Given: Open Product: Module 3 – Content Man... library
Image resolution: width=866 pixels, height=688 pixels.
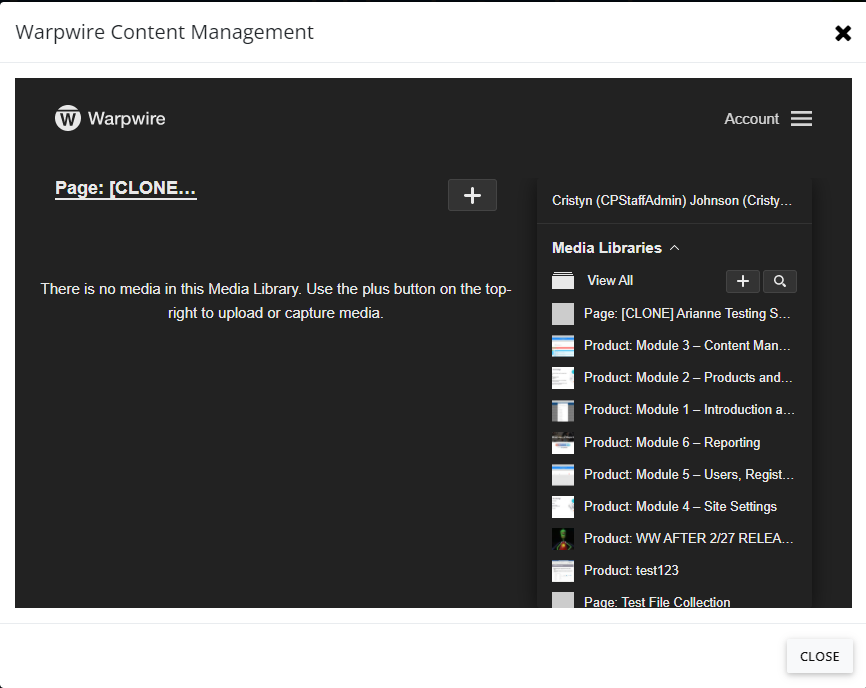Looking at the screenshot, I should tap(687, 346).
